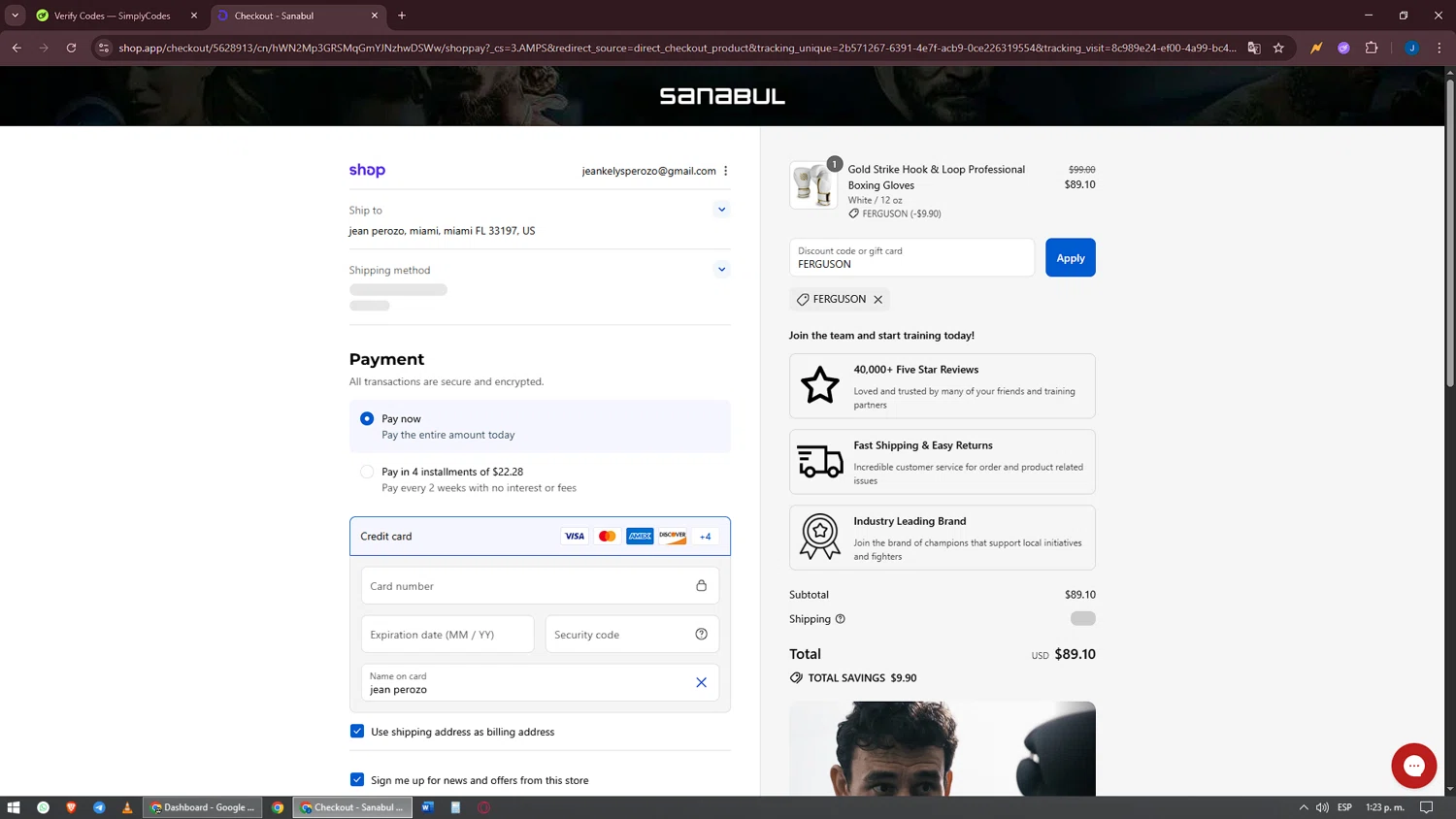Image resolution: width=1456 pixels, height=819 pixels.
Task: Select the Checkout - Sanabul browser tab
Action: [296, 16]
